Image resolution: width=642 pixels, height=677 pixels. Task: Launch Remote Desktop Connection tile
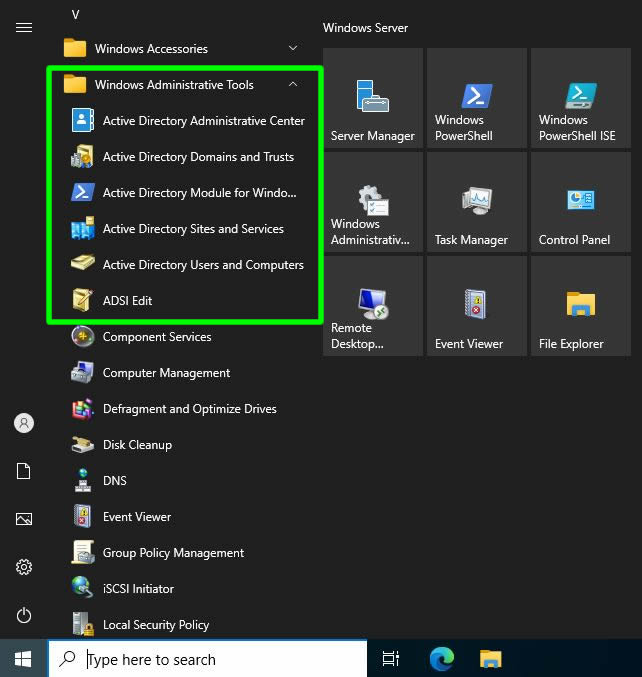click(x=372, y=306)
